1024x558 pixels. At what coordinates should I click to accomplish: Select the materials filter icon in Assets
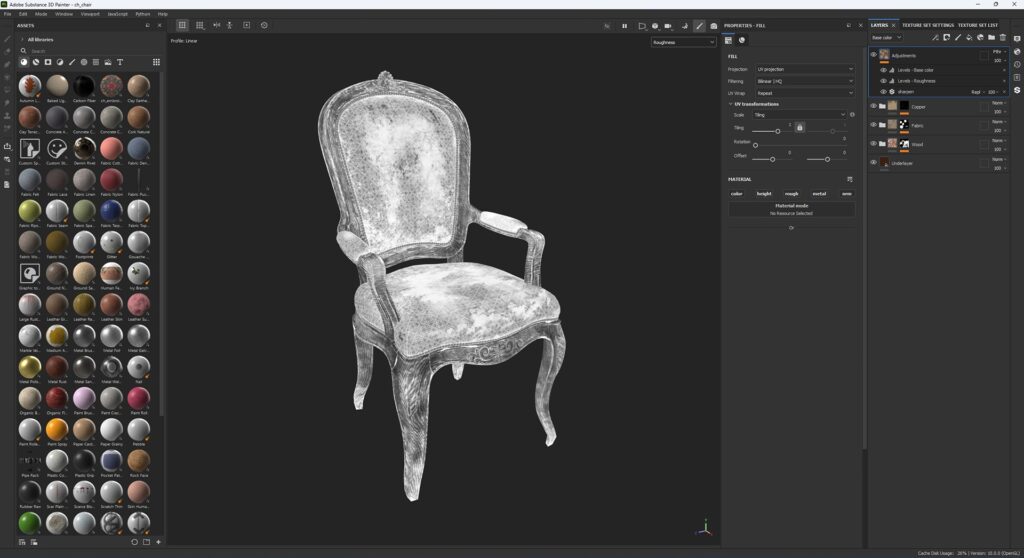pyautogui.click(x=24, y=62)
